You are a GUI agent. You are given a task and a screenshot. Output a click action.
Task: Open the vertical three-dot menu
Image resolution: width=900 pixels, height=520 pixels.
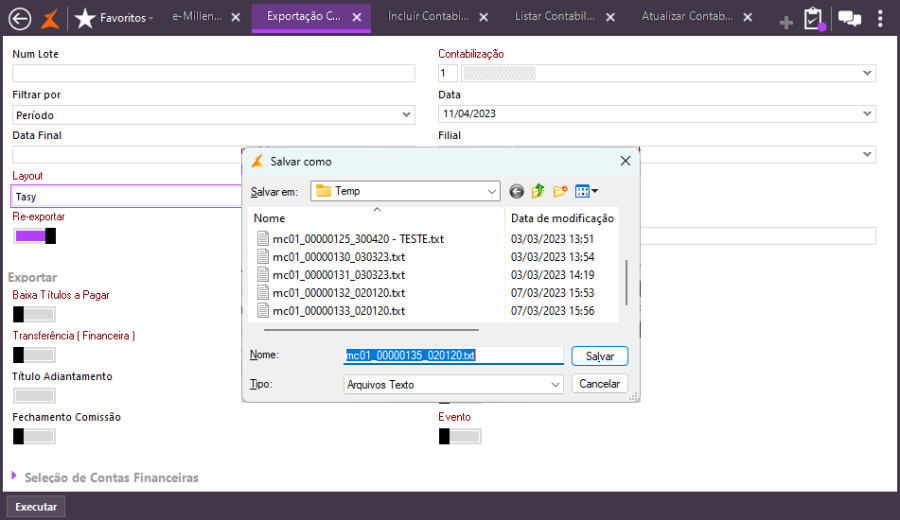coord(880,18)
